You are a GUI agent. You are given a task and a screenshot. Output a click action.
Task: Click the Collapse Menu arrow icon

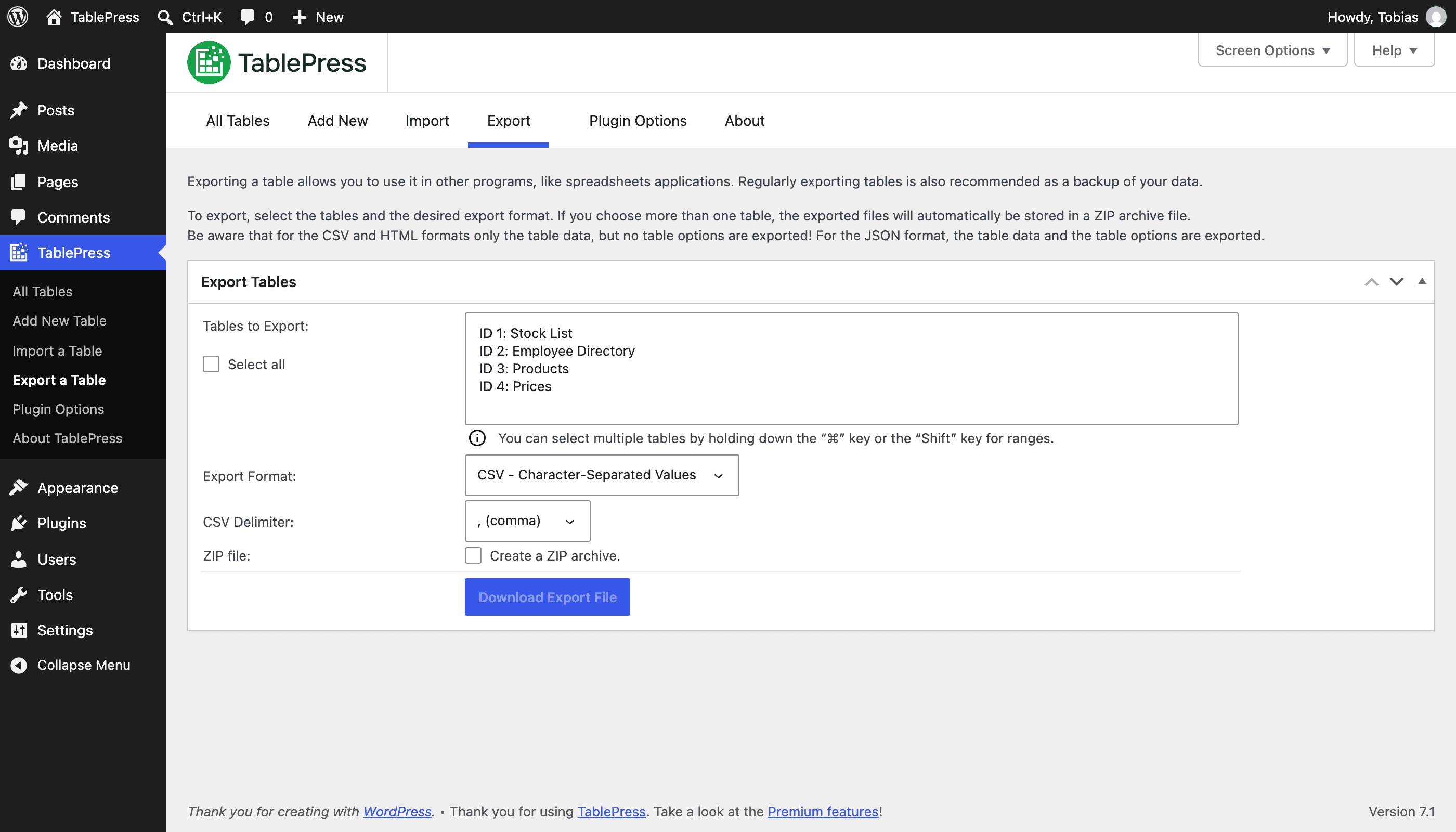(x=19, y=665)
